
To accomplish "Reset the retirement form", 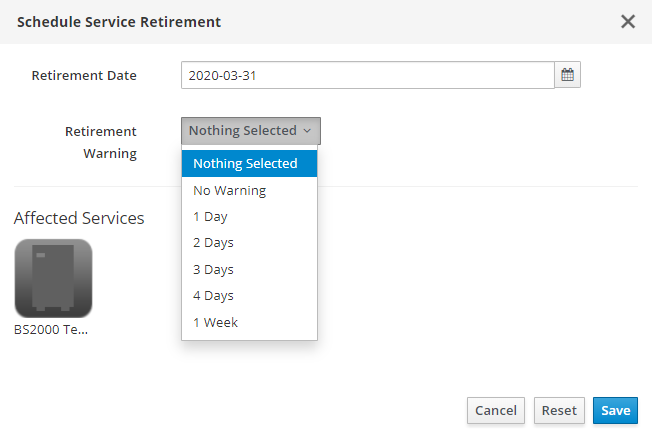I will click(559, 411).
